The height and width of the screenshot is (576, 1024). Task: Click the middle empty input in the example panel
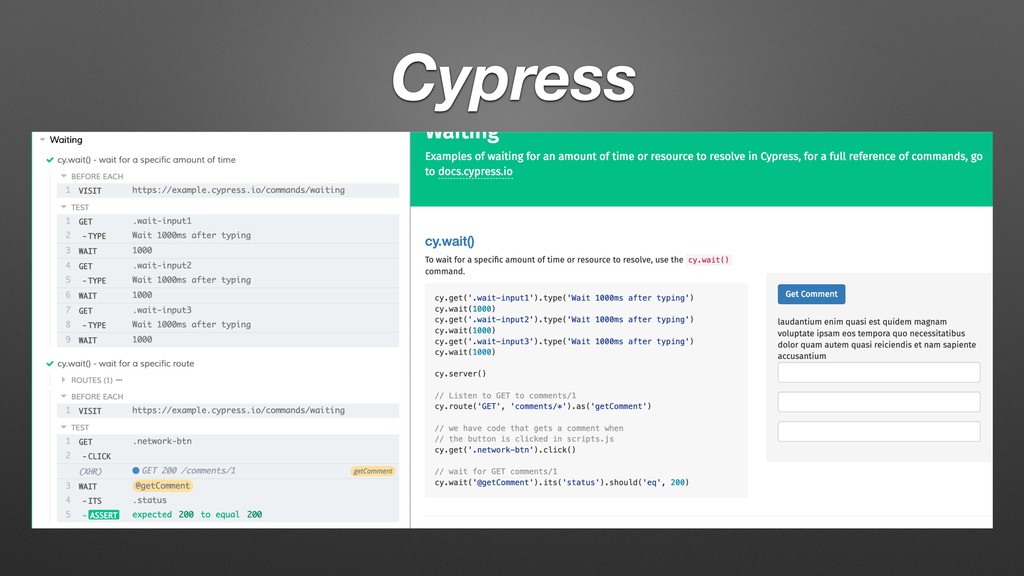coord(879,402)
